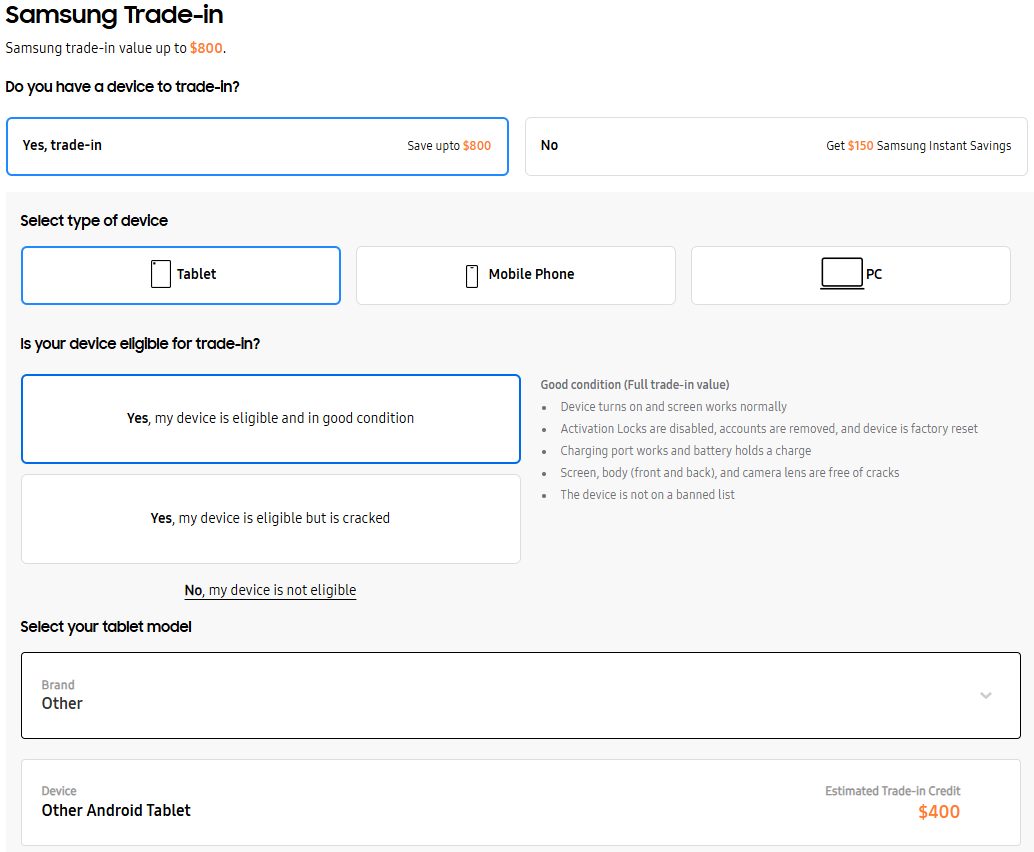This screenshot has height=852, width=1034.
Task: Click 'Activation Locks are disabled' bullet text
Action: tap(769, 429)
